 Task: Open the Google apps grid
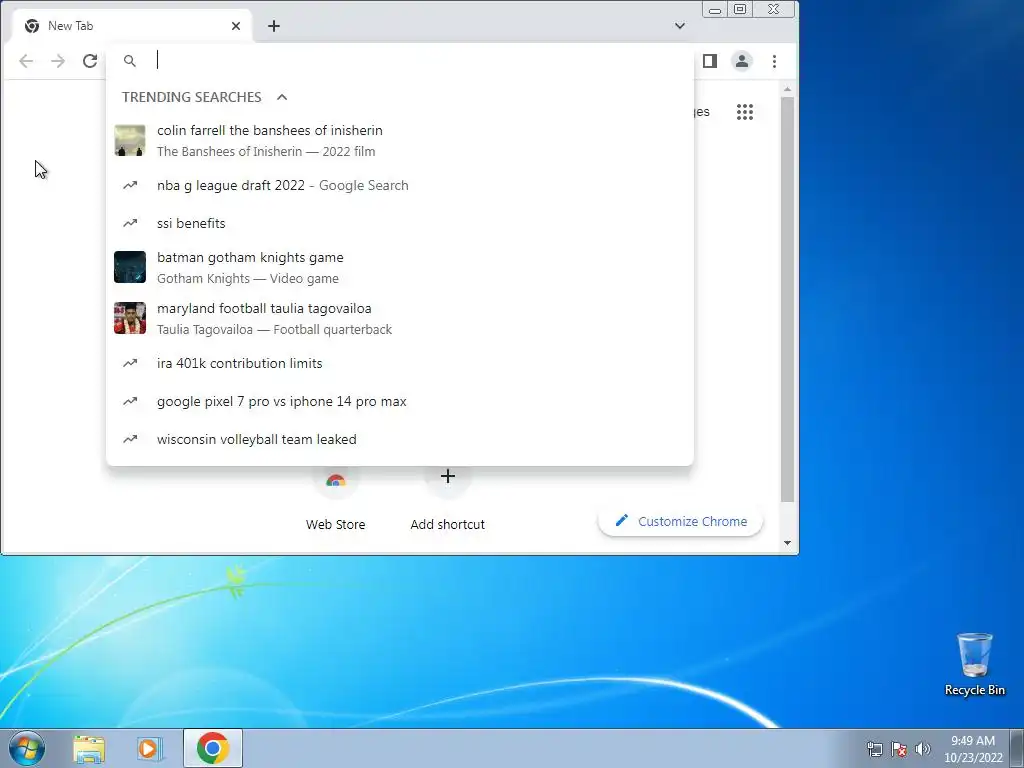(x=745, y=112)
